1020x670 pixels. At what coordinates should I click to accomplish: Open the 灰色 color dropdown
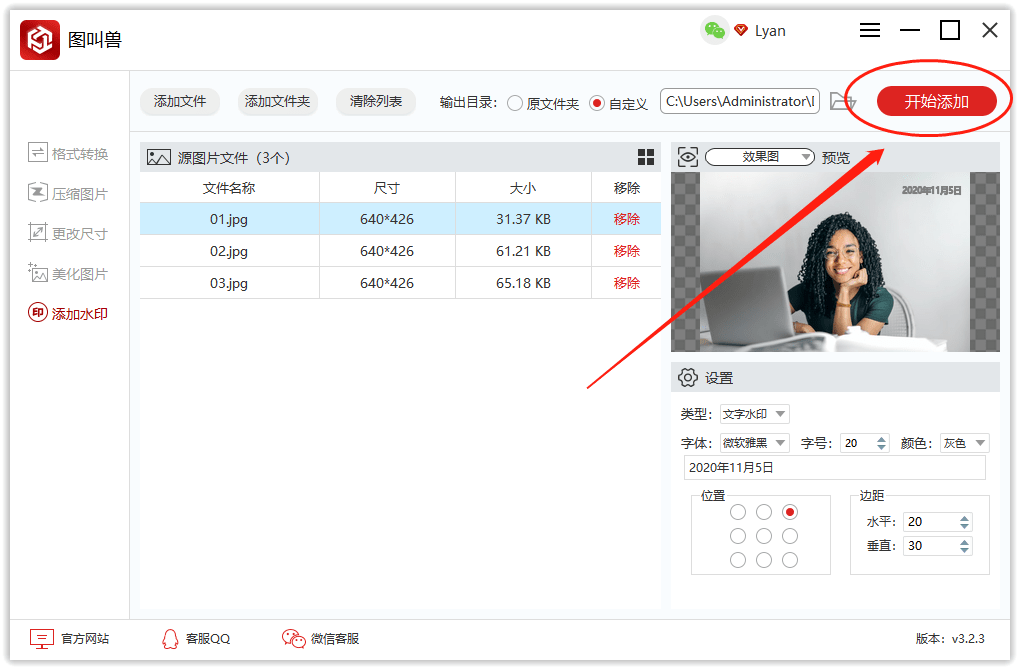(x=964, y=443)
